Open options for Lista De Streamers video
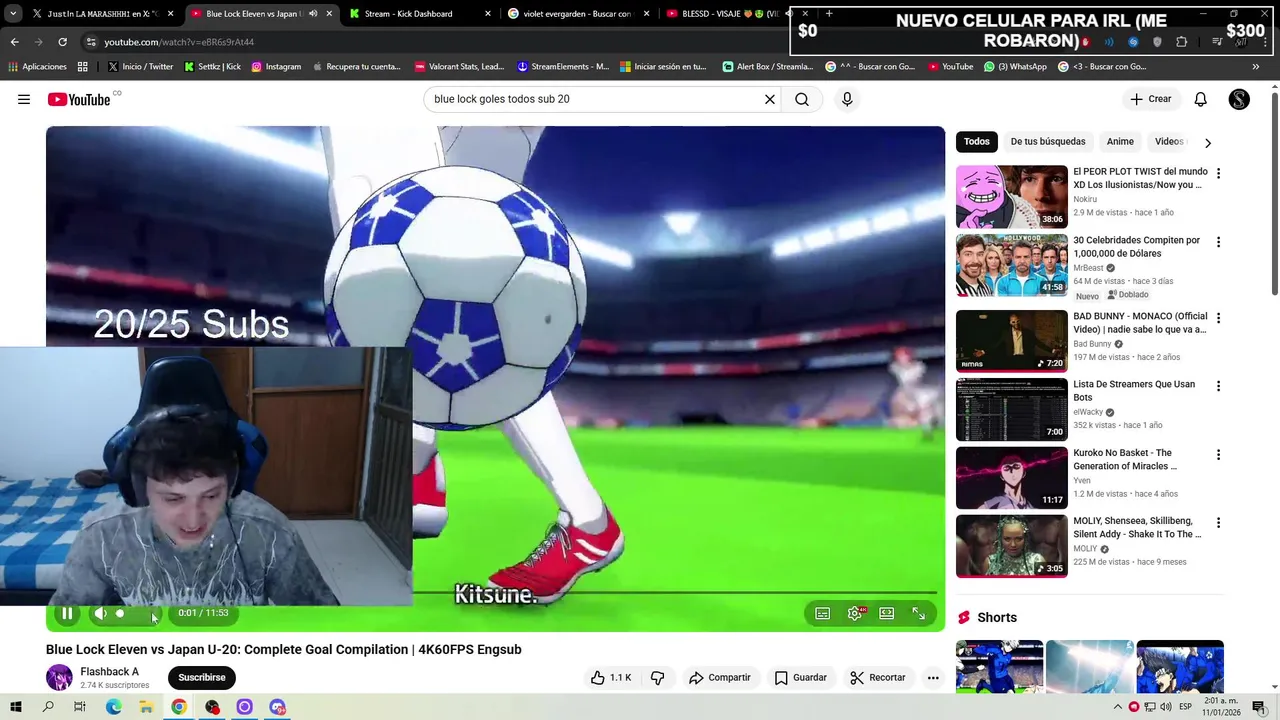 pyautogui.click(x=1218, y=386)
